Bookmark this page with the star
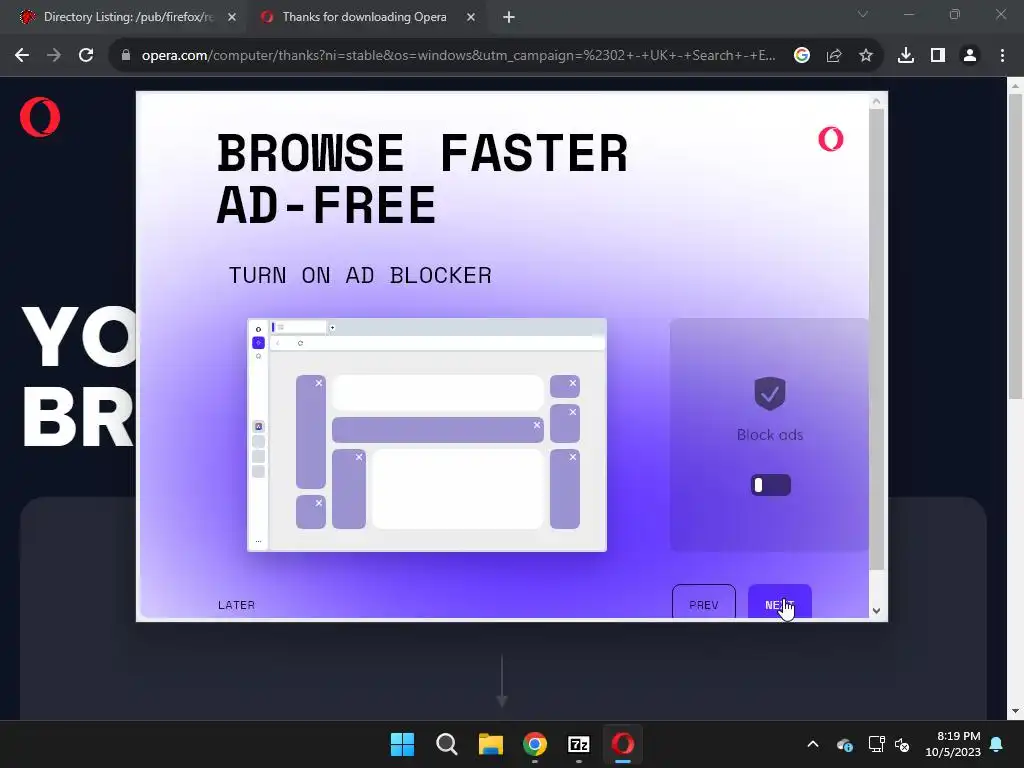1024x768 pixels. coord(866,56)
